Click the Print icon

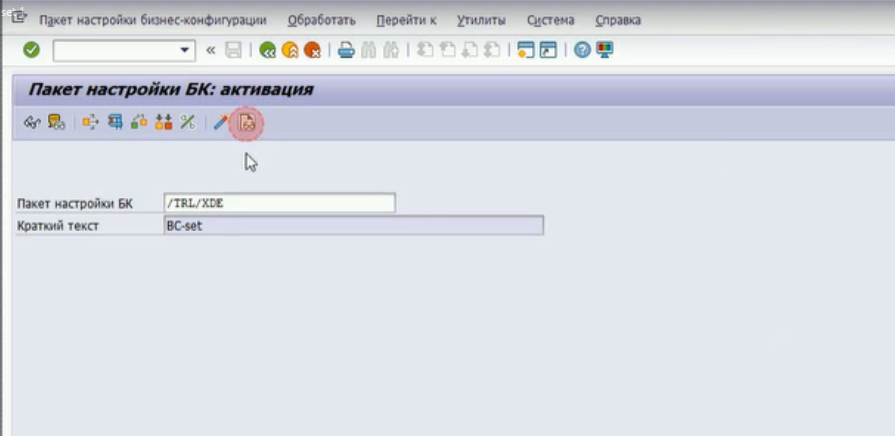pos(345,50)
